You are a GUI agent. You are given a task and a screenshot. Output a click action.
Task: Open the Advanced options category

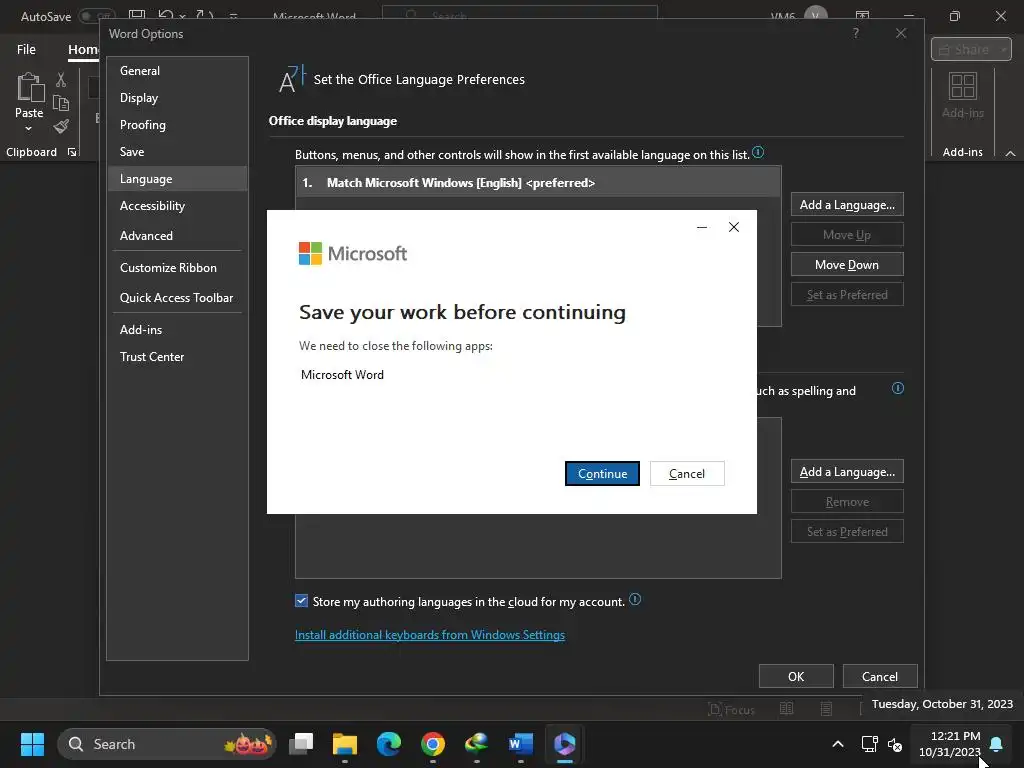[177, 236]
